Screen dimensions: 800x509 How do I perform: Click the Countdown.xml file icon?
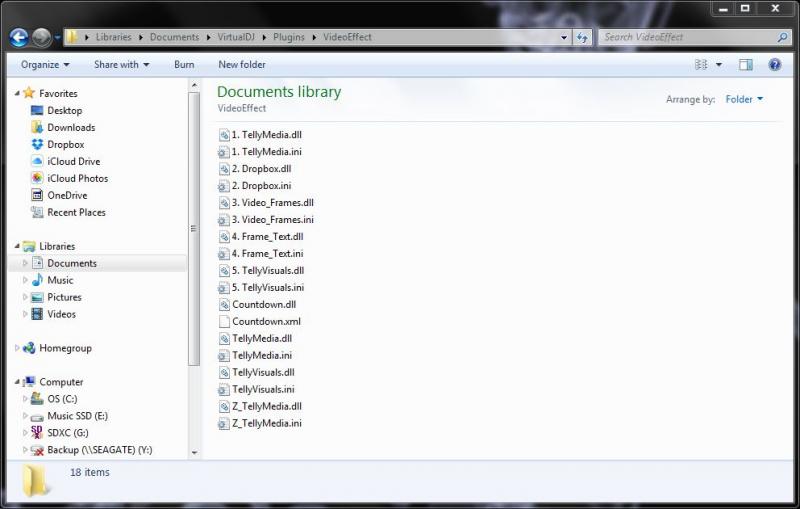224,321
